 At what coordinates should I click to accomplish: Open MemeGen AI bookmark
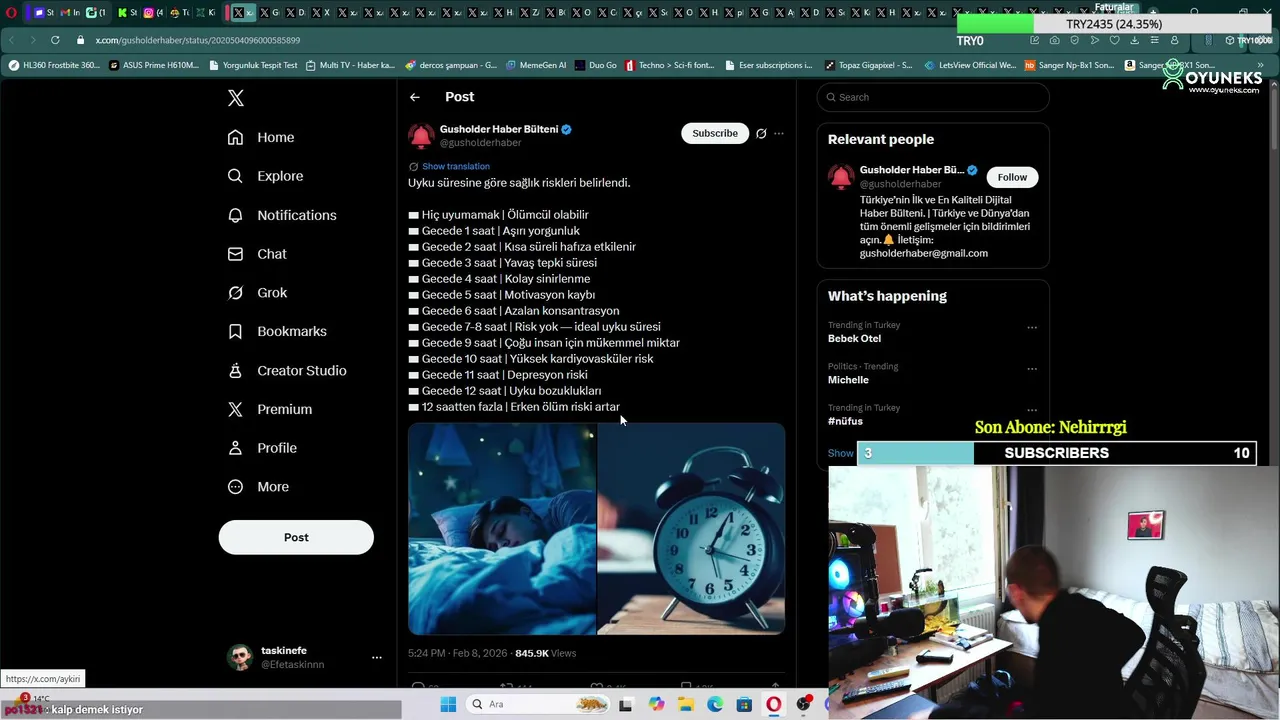536,65
